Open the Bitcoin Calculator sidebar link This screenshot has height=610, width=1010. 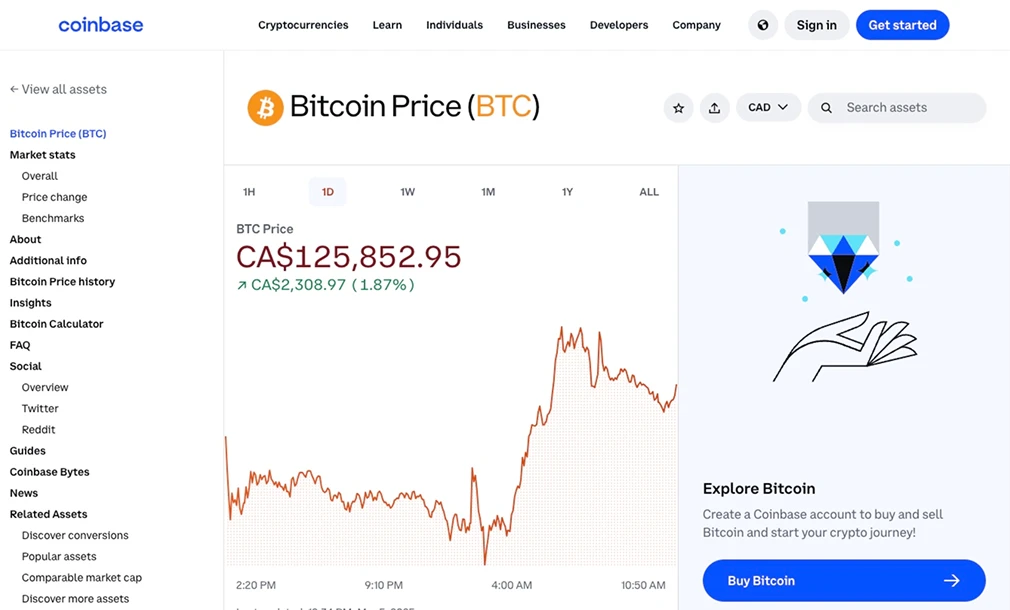(x=56, y=323)
